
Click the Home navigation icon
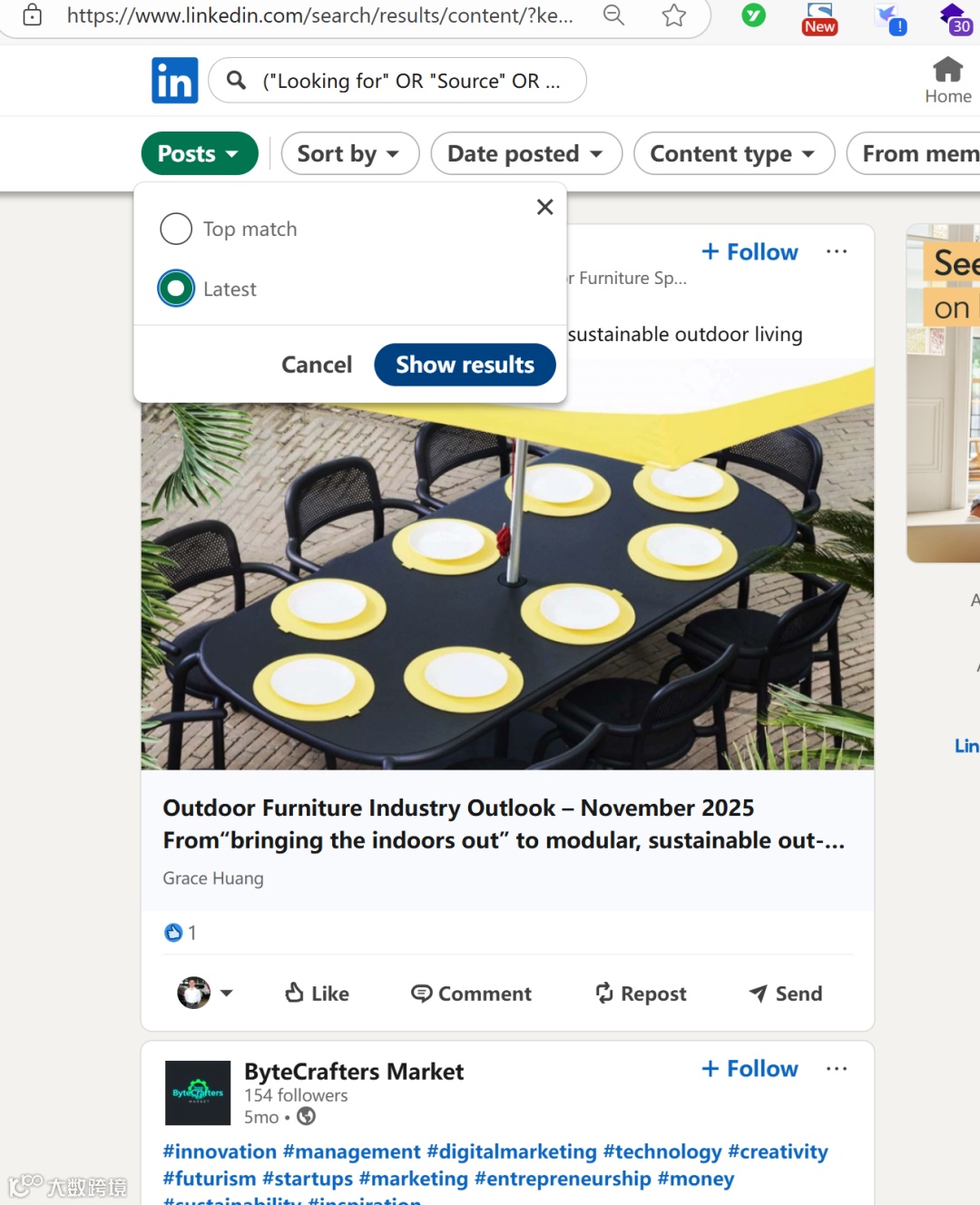click(x=947, y=80)
